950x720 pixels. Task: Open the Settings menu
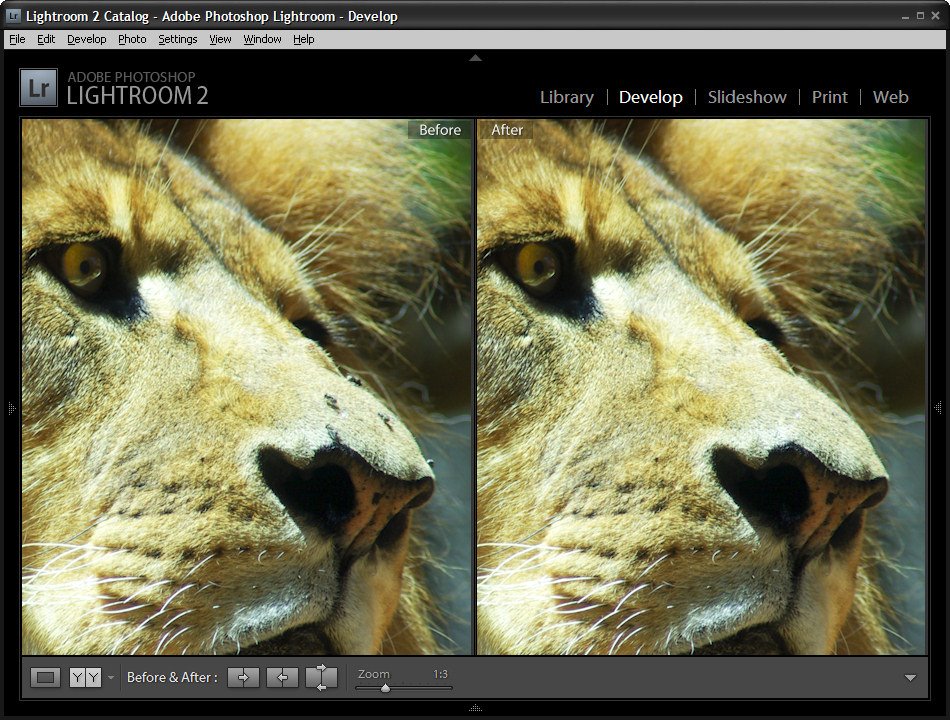(x=178, y=39)
